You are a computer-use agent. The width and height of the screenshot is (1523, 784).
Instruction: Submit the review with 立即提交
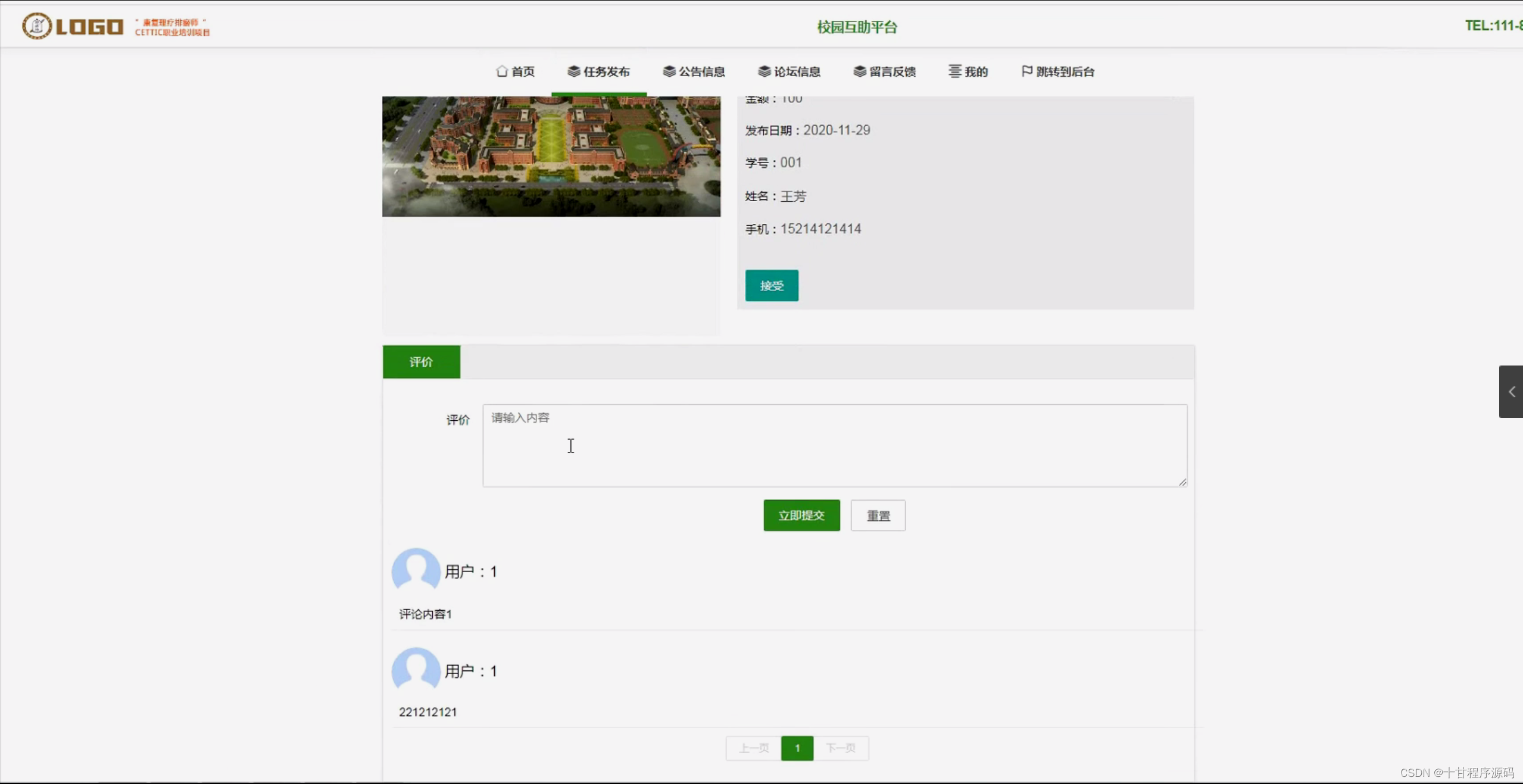[801, 515]
